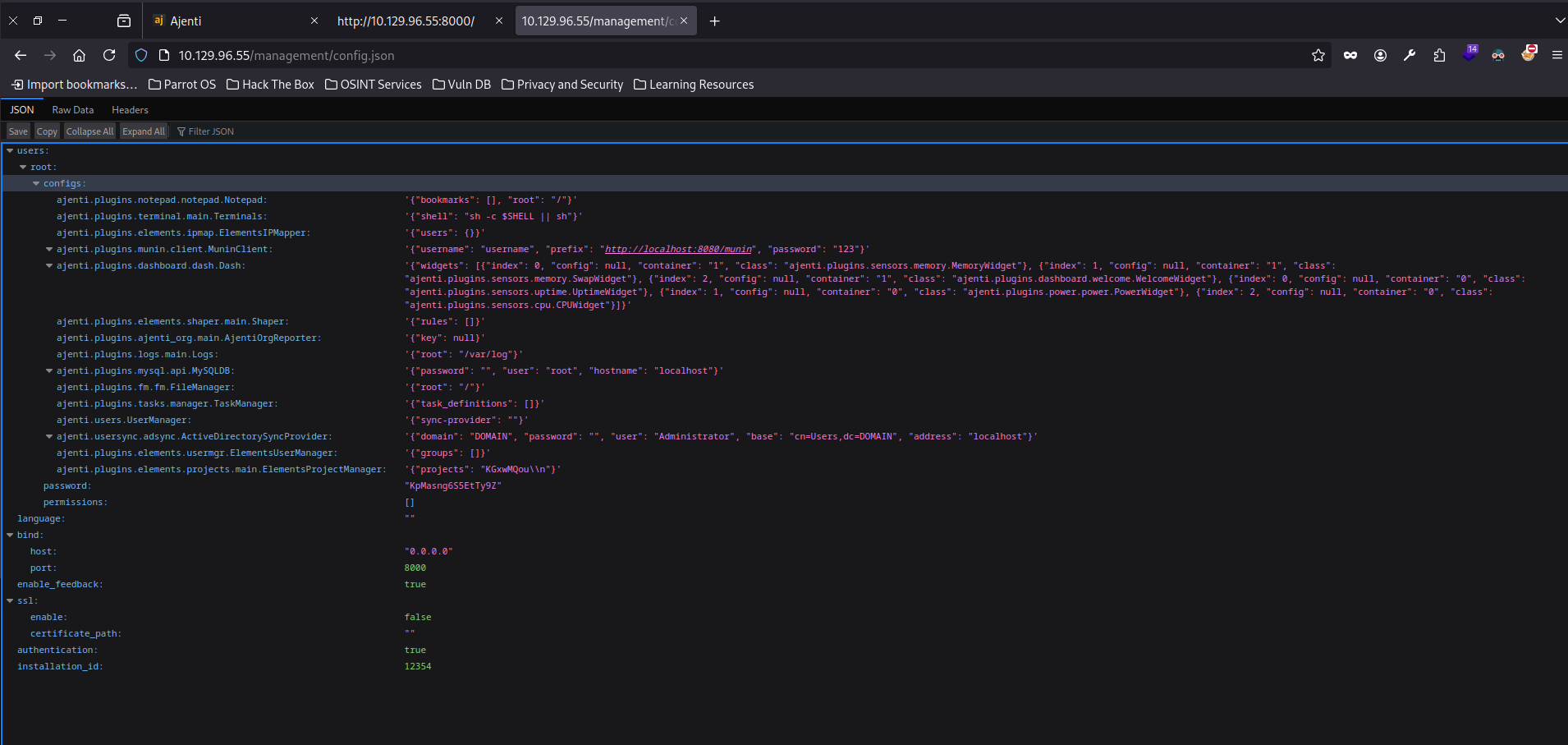1568x745 pixels.
Task: Open the Parrot OS bookmark folder
Action: coord(182,85)
